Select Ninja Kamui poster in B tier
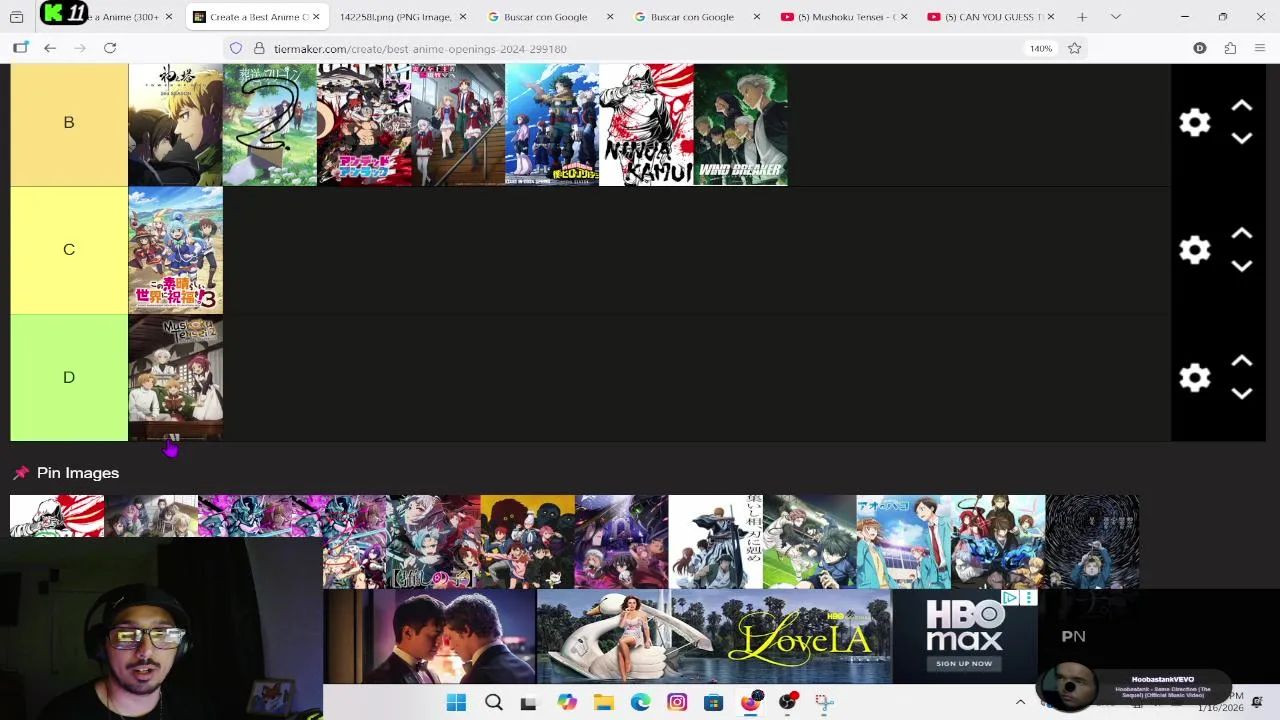The width and height of the screenshot is (1280, 720). coord(646,125)
